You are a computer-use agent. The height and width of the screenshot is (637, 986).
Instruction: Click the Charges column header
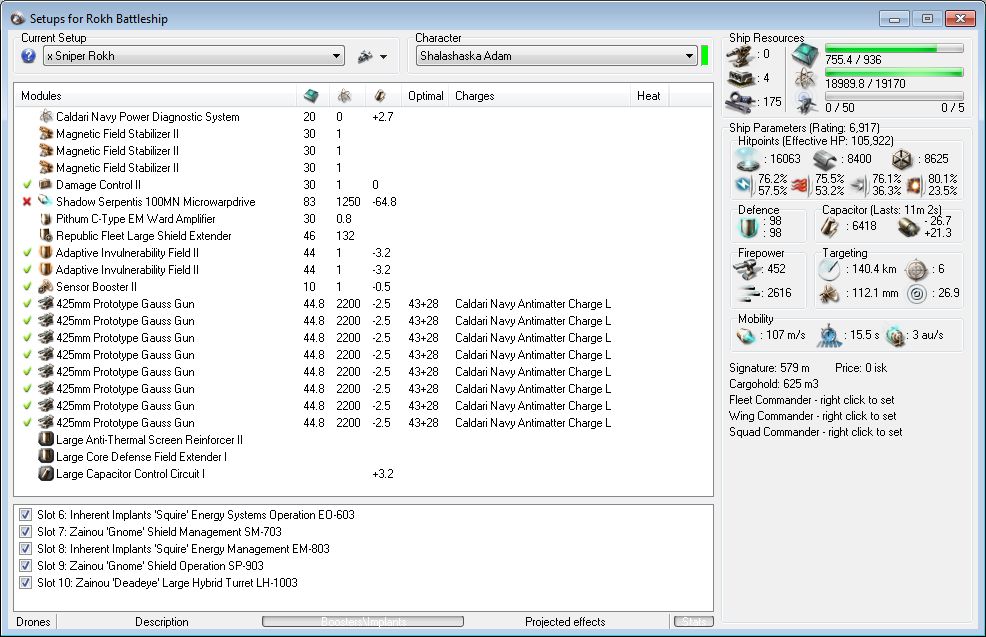pyautogui.click(x=475, y=96)
